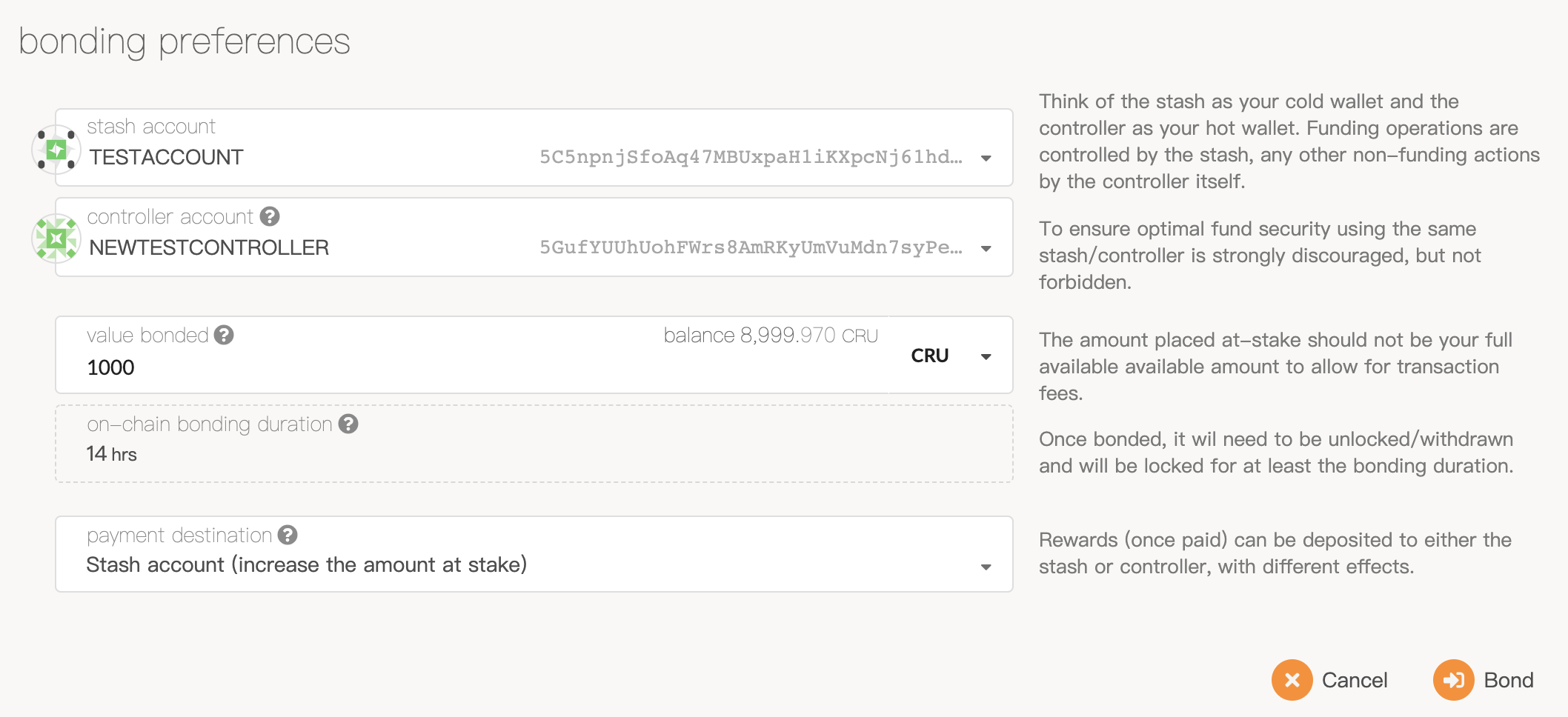
Task: Click the TESTACCOUNT stash identicon
Action: (56, 150)
